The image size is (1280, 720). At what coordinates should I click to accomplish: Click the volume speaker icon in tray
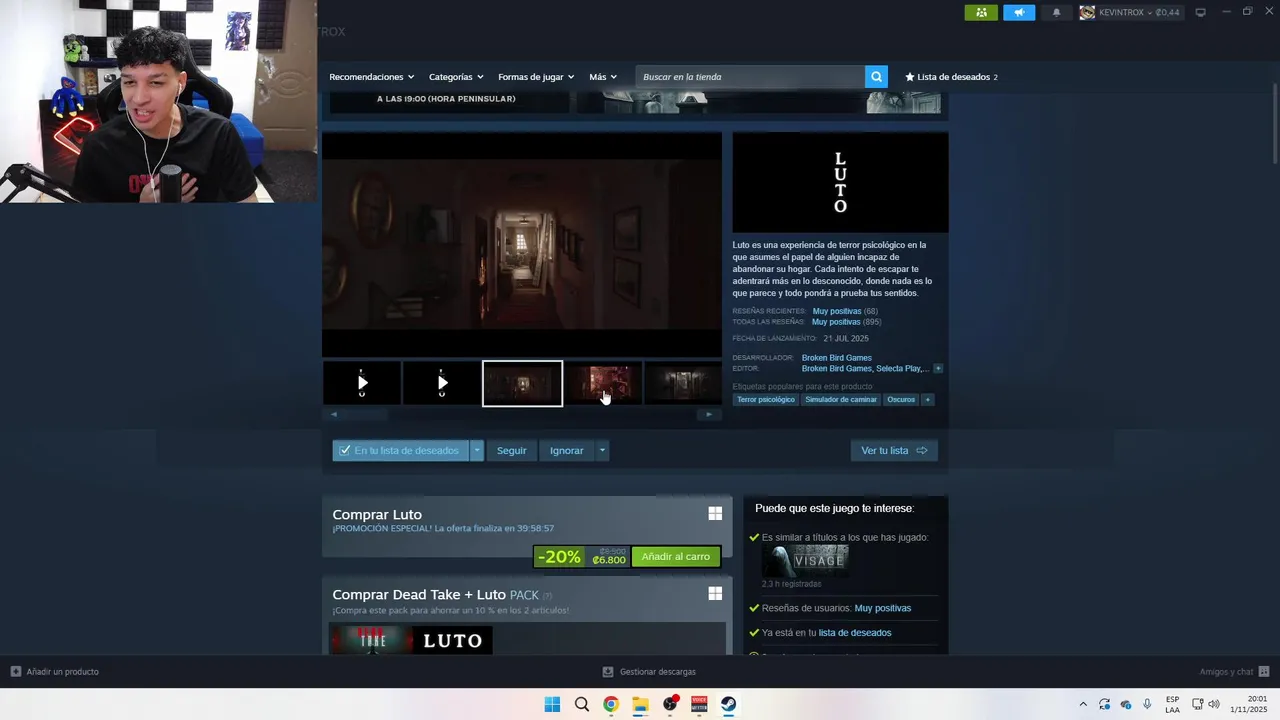click(x=1214, y=704)
